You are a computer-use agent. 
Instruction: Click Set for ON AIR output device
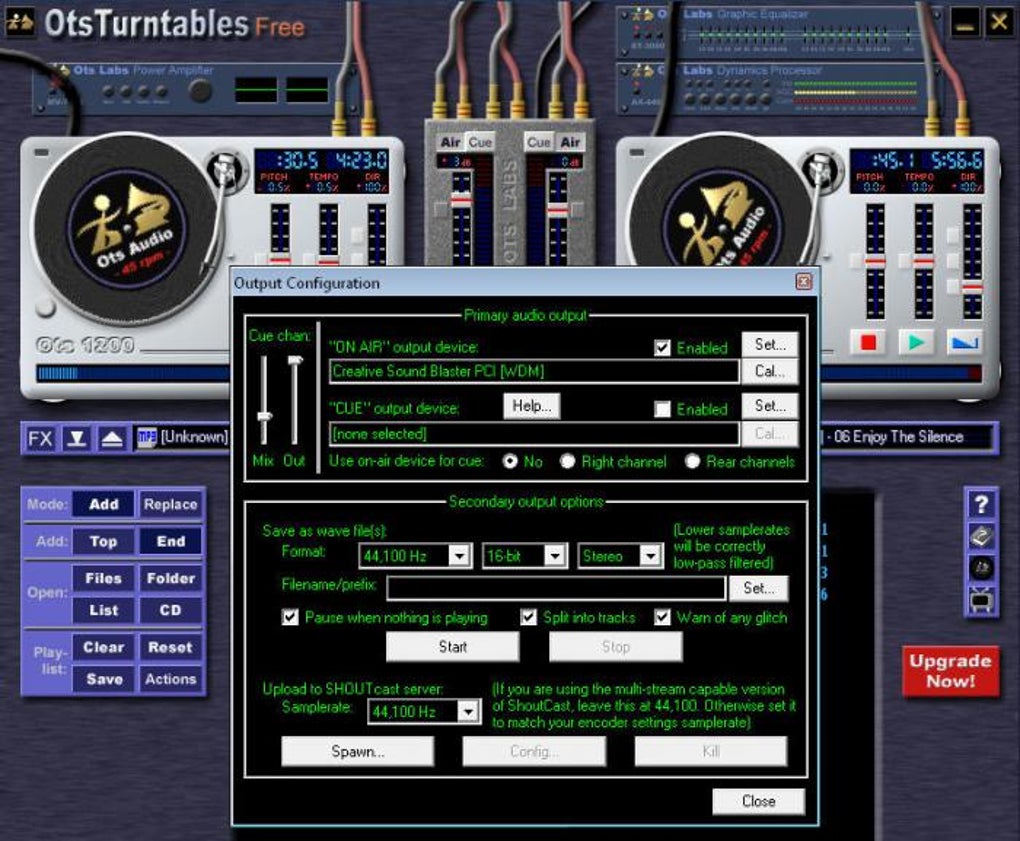point(770,344)
